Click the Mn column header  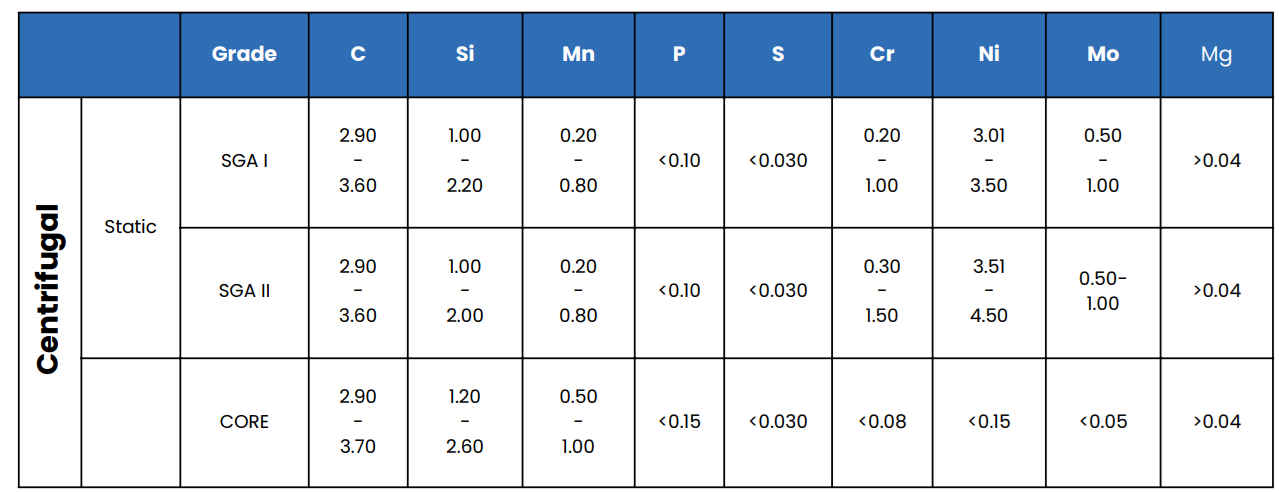[578, 55]
